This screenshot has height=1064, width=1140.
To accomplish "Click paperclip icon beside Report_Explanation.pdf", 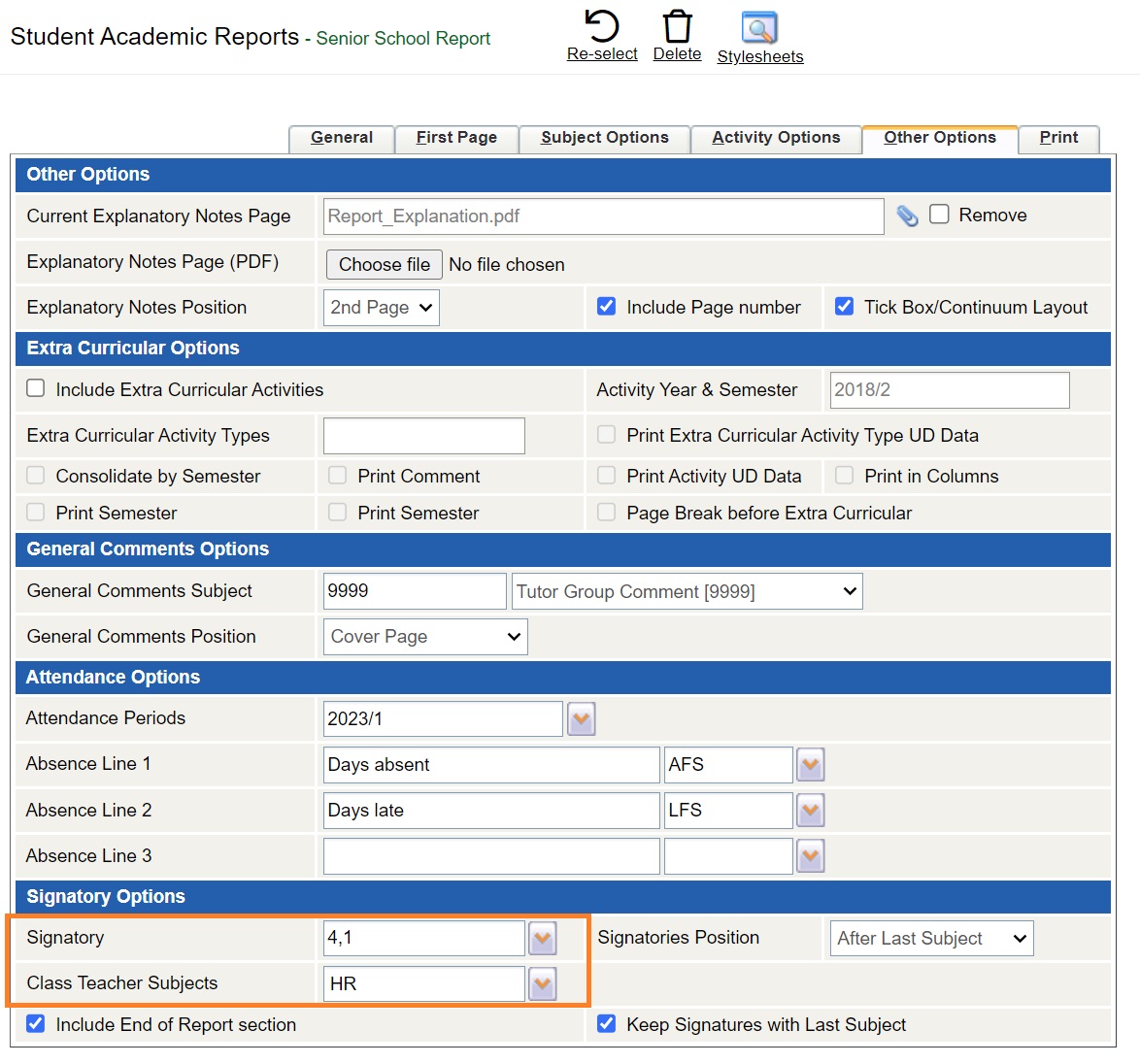I will click(x=907, y=216).
